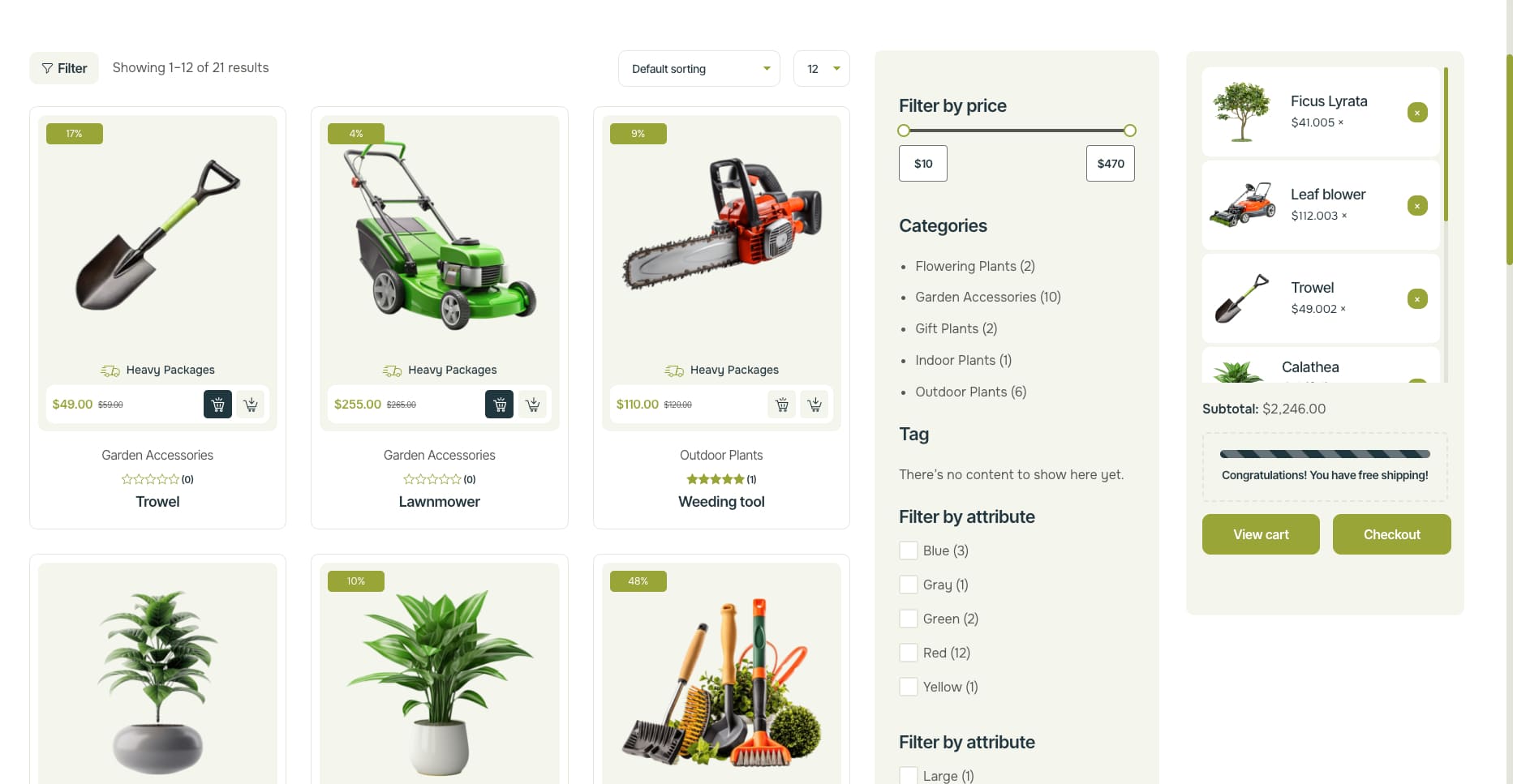The width and height of the screenshot is (1513, 784).
Task: Open the products-per-page dropdown showing 12
Action: tap(822, 69)
